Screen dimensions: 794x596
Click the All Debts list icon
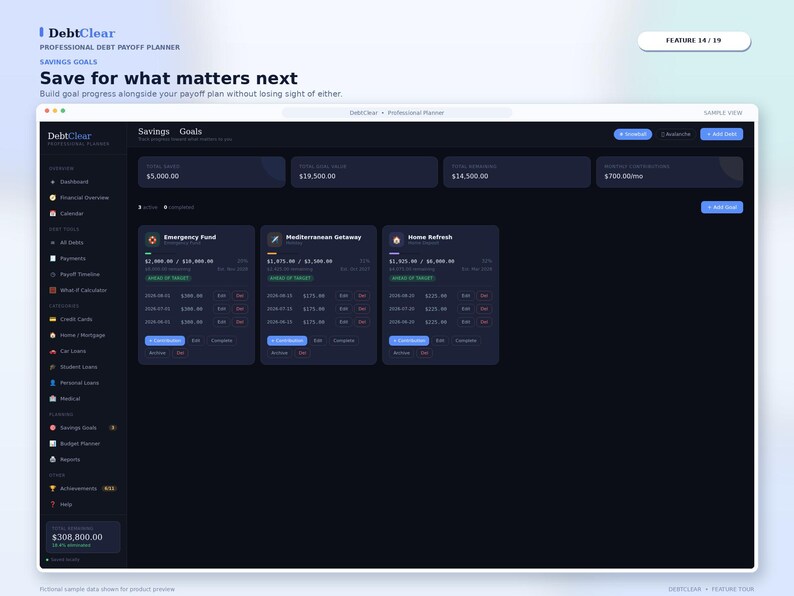tap(53, 243)
